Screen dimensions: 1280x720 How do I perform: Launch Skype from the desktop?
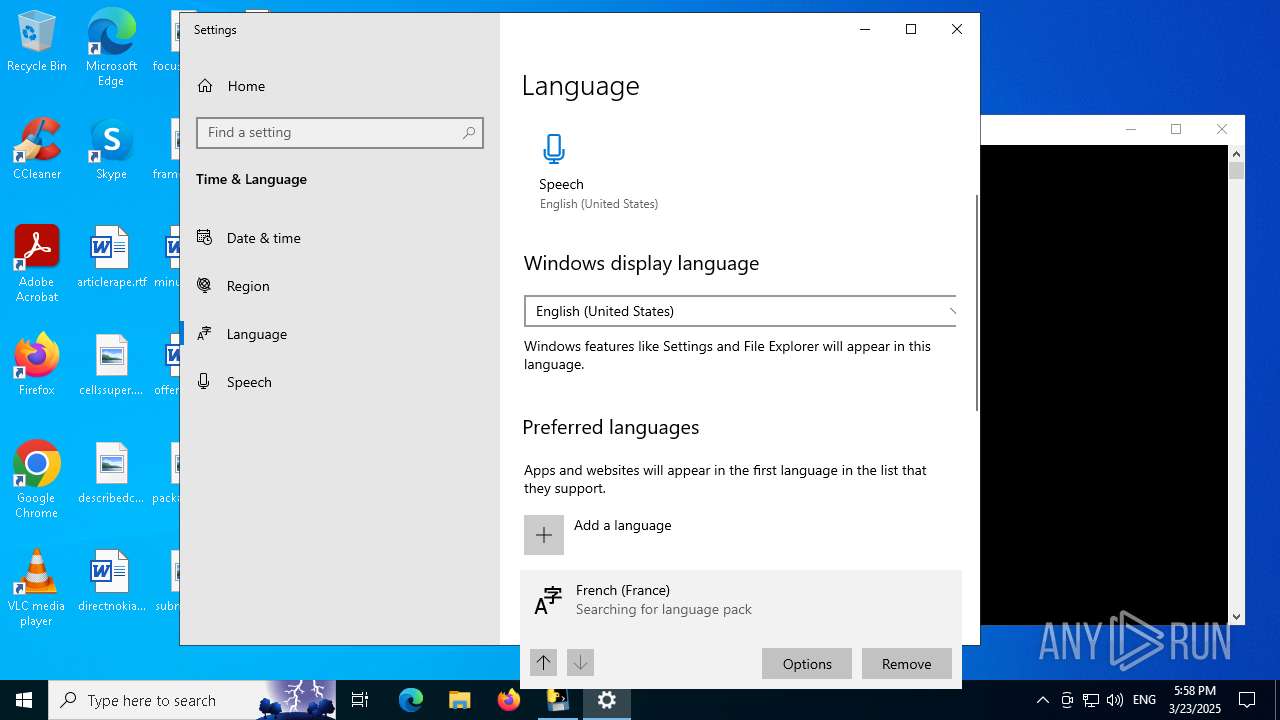click(111, 150)
